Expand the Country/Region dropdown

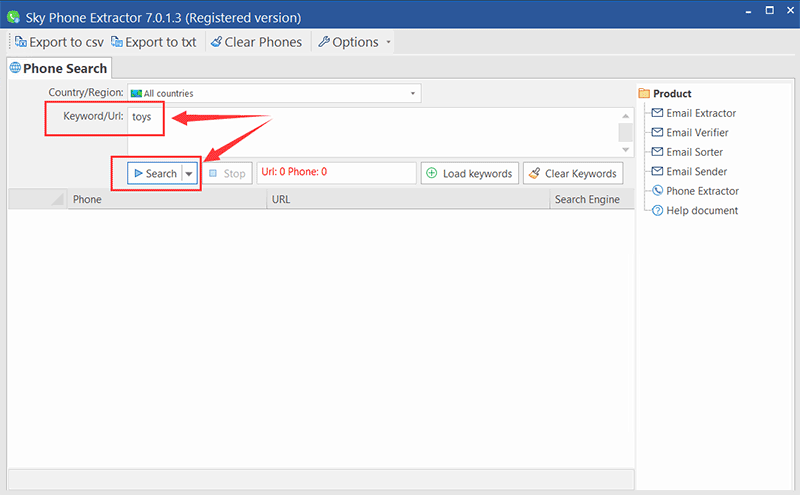tap(413, 93)
